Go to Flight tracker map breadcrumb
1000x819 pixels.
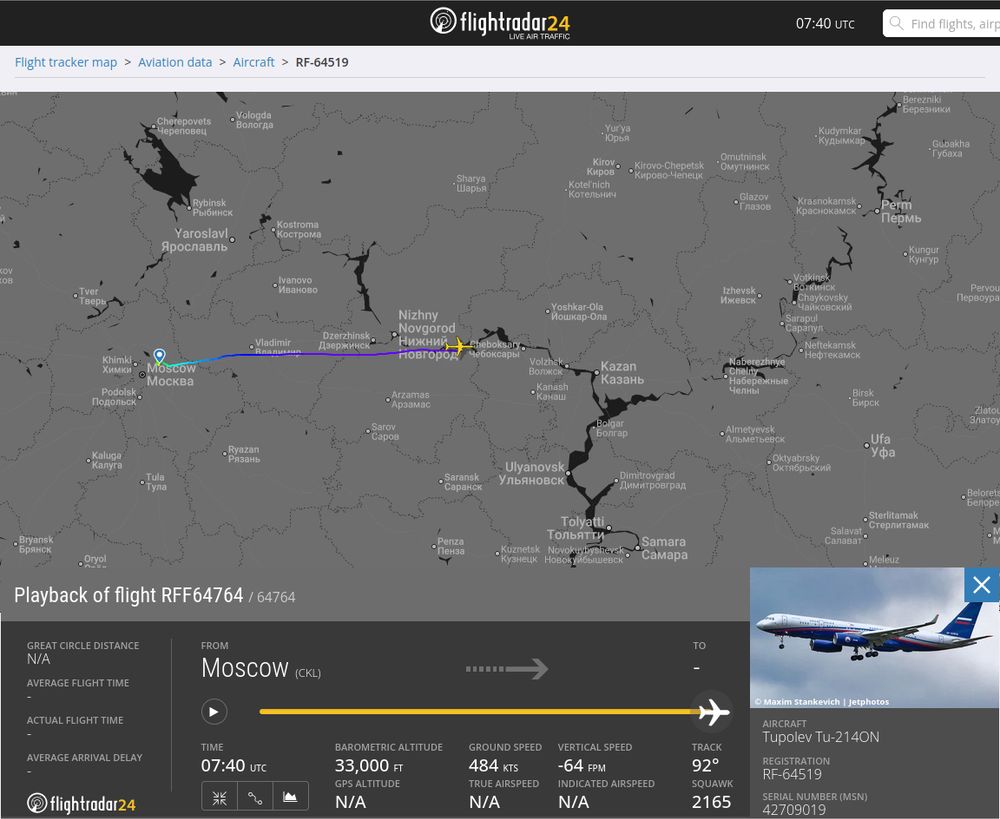coord(66,62)
